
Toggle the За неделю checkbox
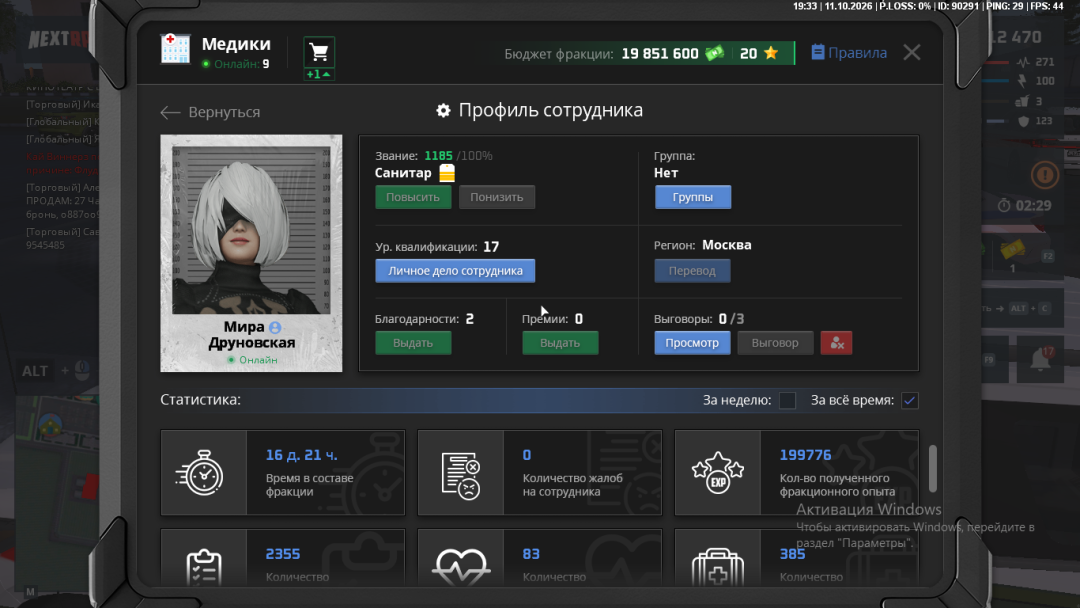[787, 400]
